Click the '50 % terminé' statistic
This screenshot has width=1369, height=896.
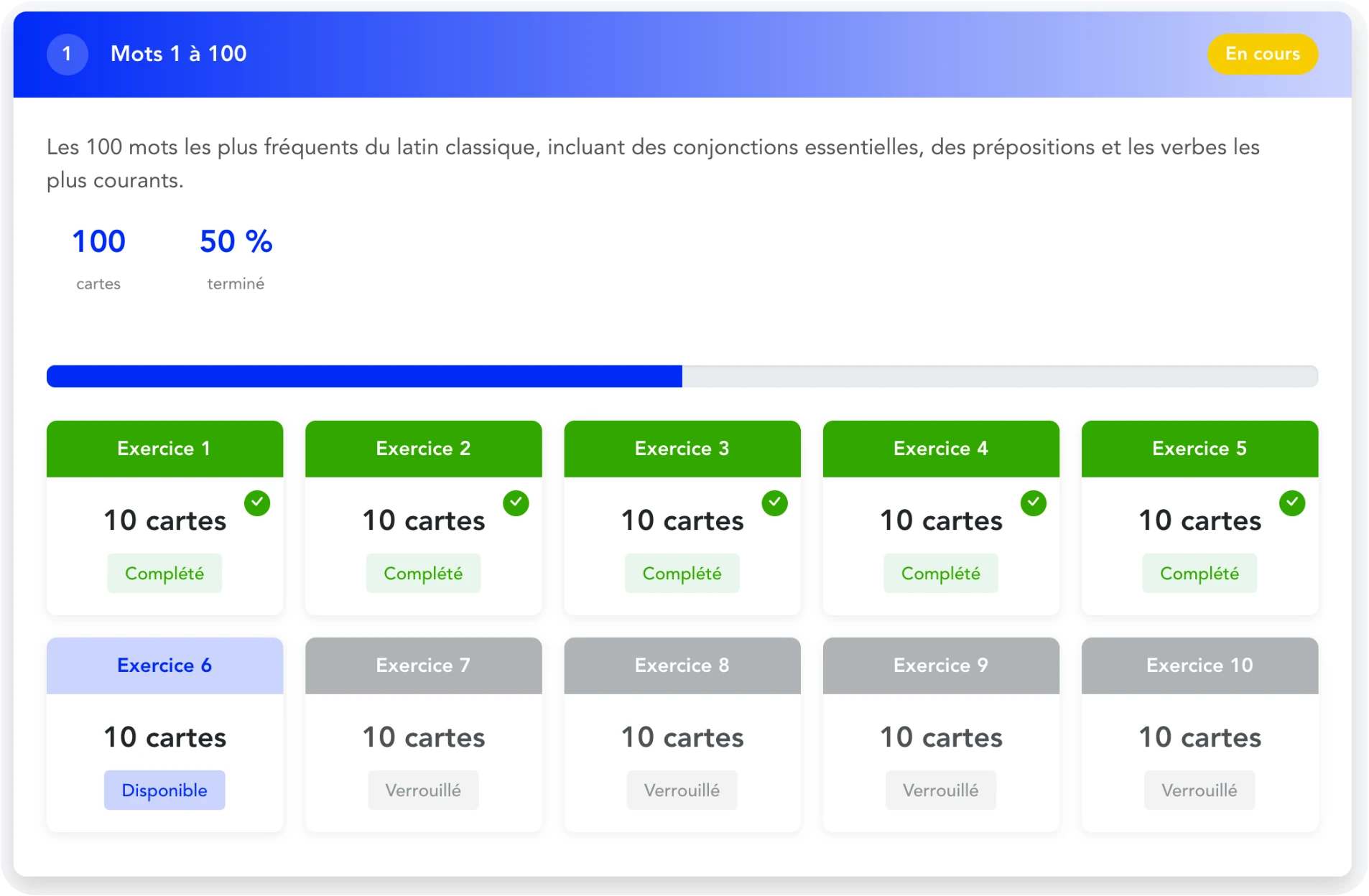pyautogui.click(x=236, y=258)
